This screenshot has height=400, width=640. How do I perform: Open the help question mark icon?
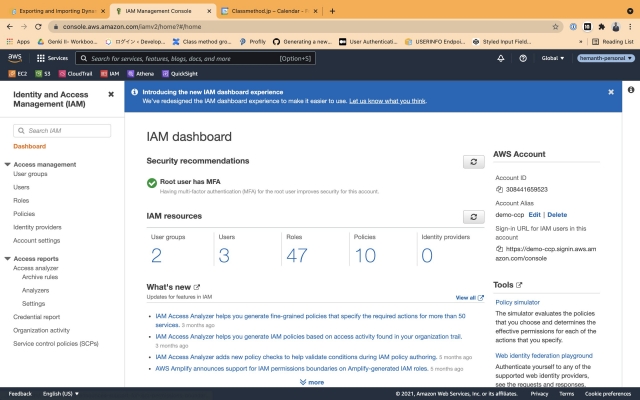tap(523, 58)
